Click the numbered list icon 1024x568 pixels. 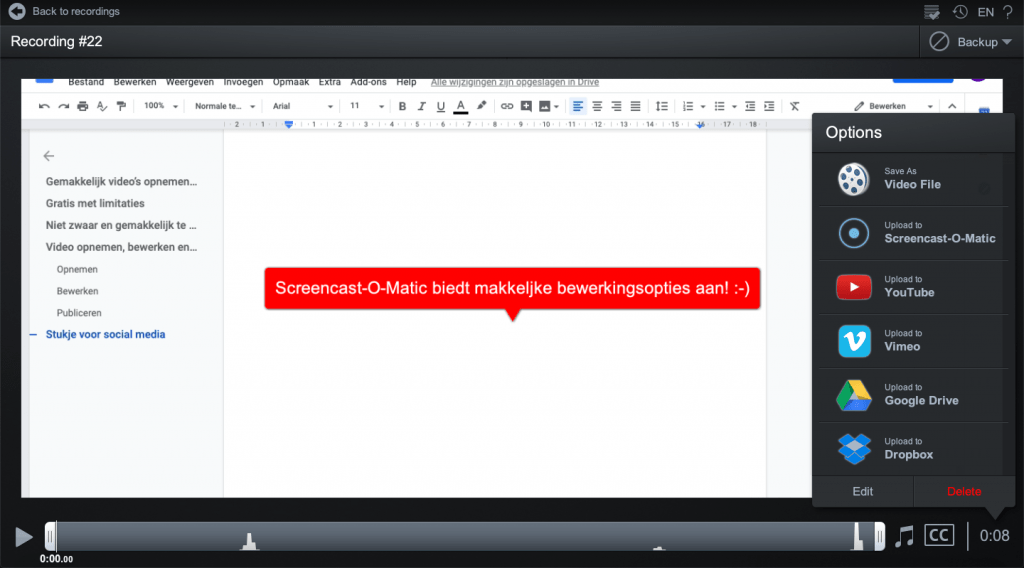688,106
